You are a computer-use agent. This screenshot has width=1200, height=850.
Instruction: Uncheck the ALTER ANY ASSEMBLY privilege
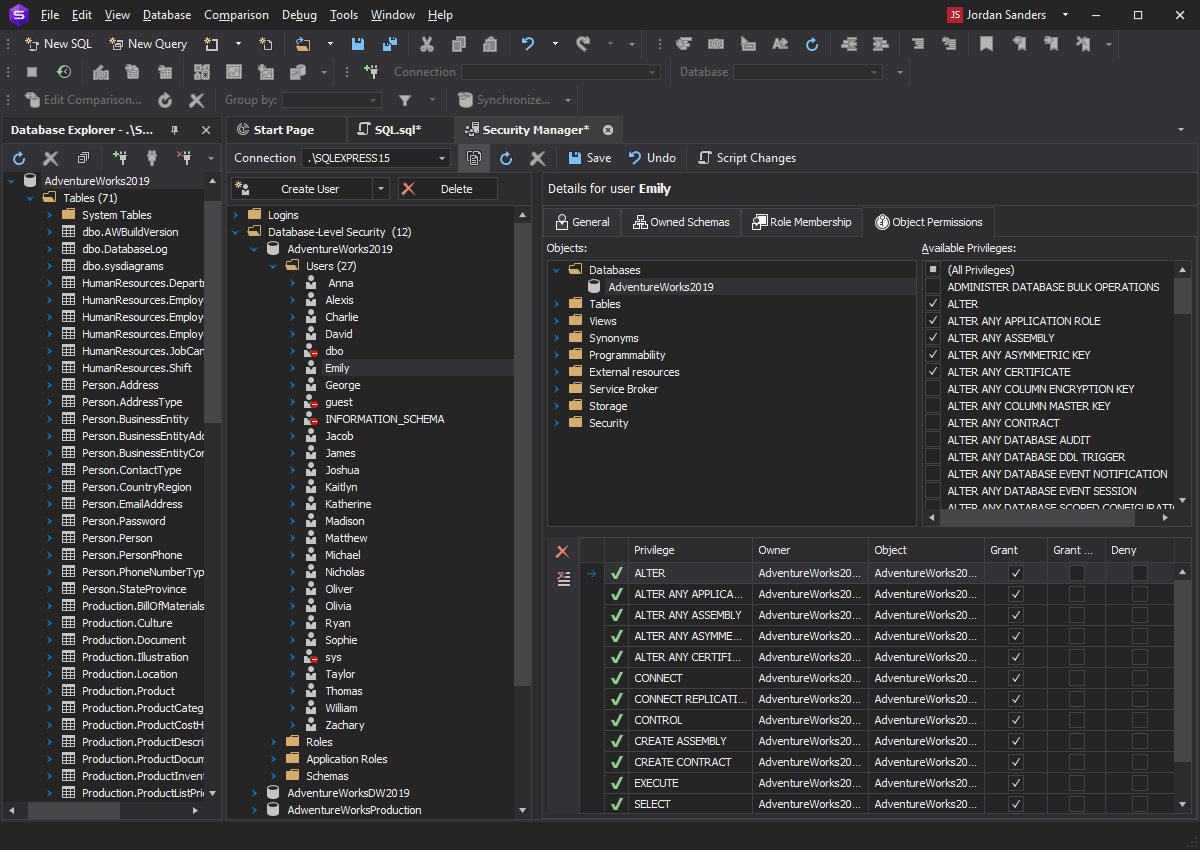point(932,337)
